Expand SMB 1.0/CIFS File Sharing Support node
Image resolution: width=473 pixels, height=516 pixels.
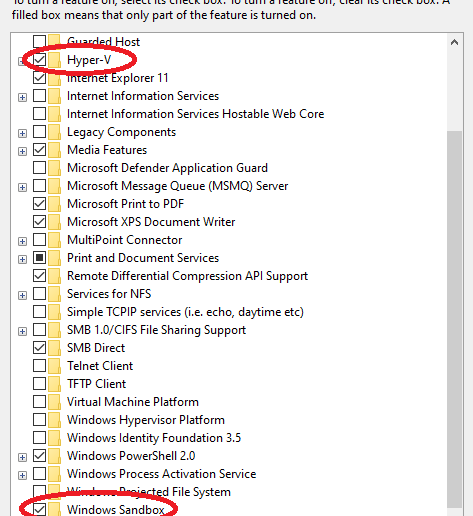(x=22, y=331)
